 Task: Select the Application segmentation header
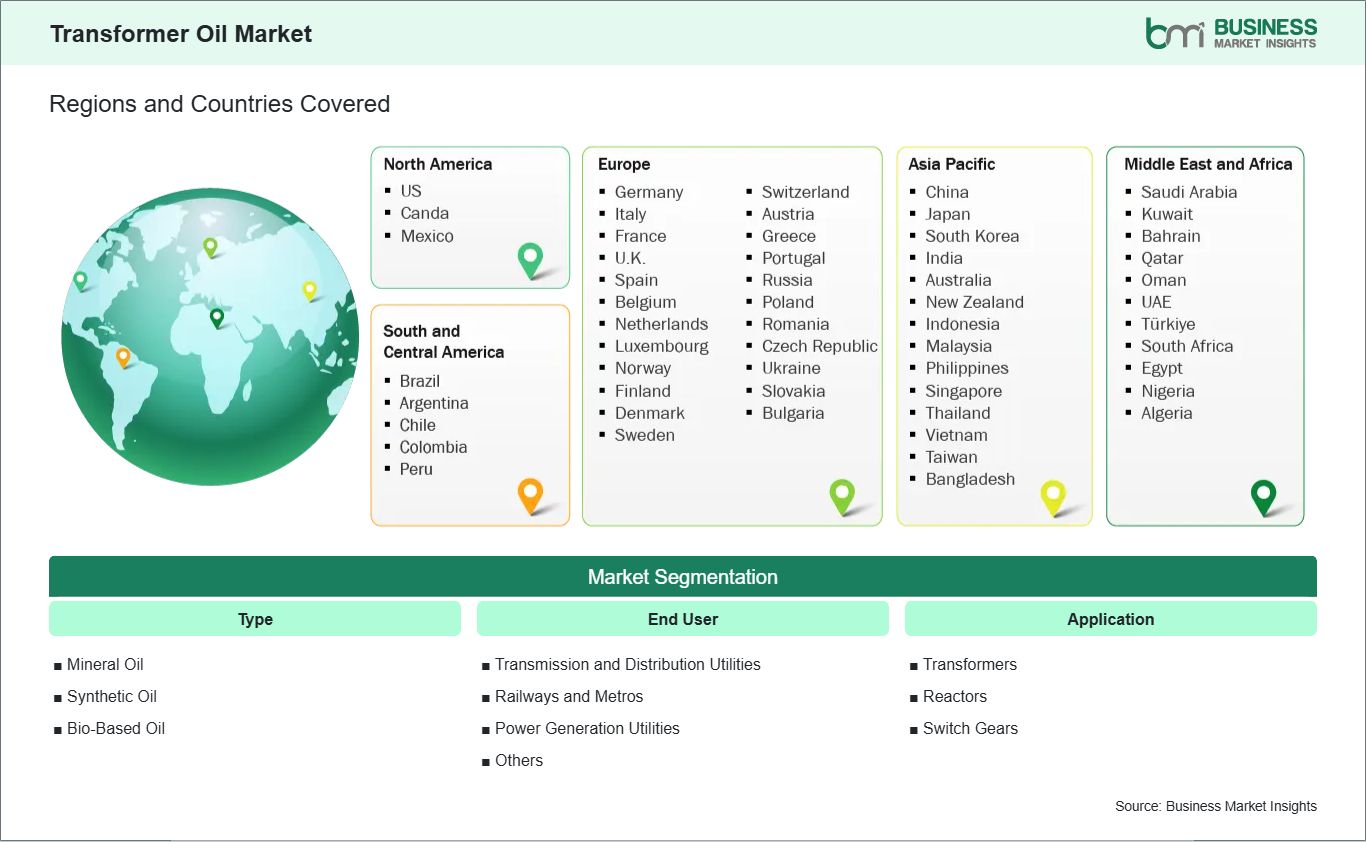pyautogui.click(x=1110, y=619)
